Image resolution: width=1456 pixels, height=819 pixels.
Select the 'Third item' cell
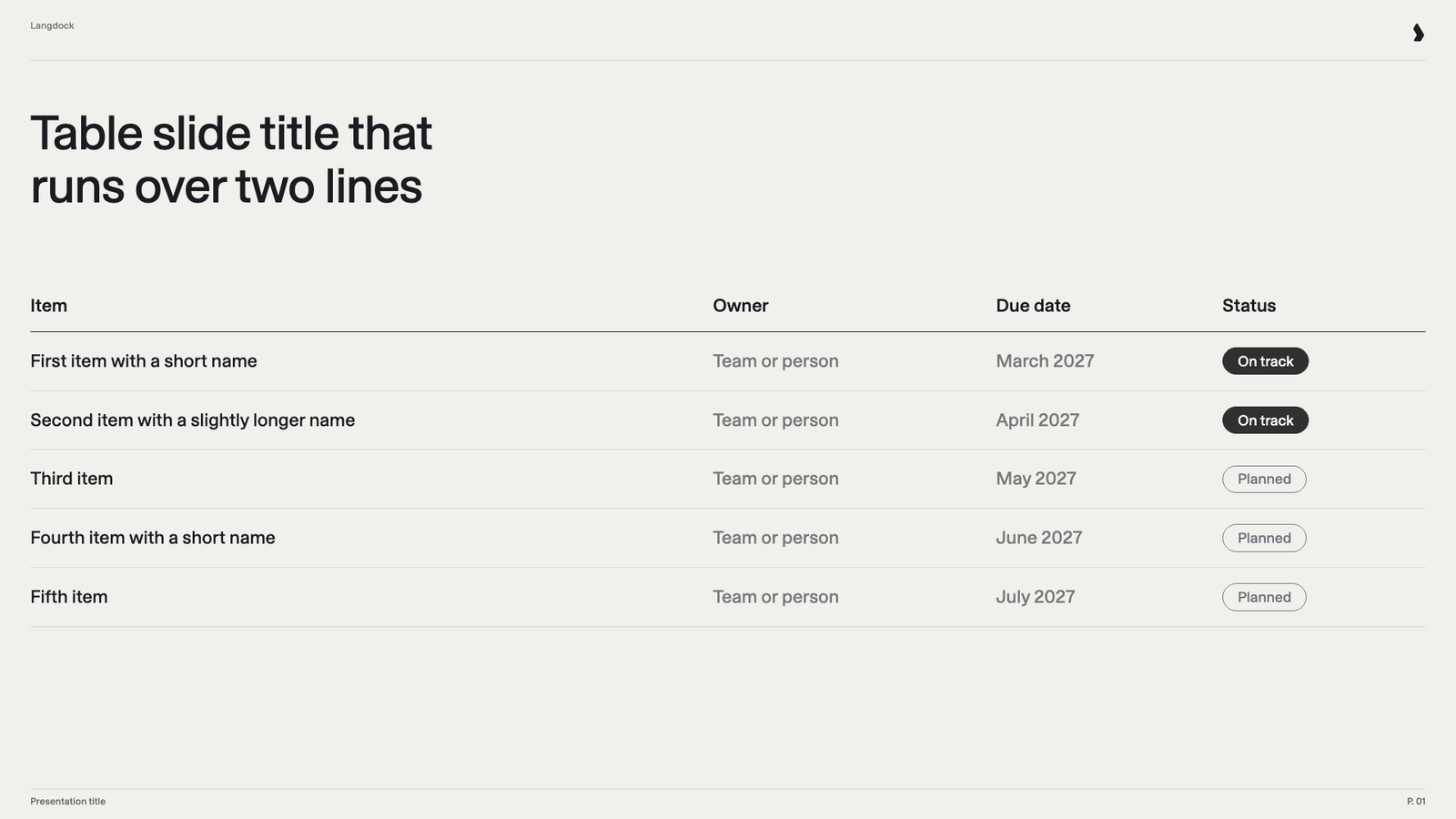pos(72,479)
